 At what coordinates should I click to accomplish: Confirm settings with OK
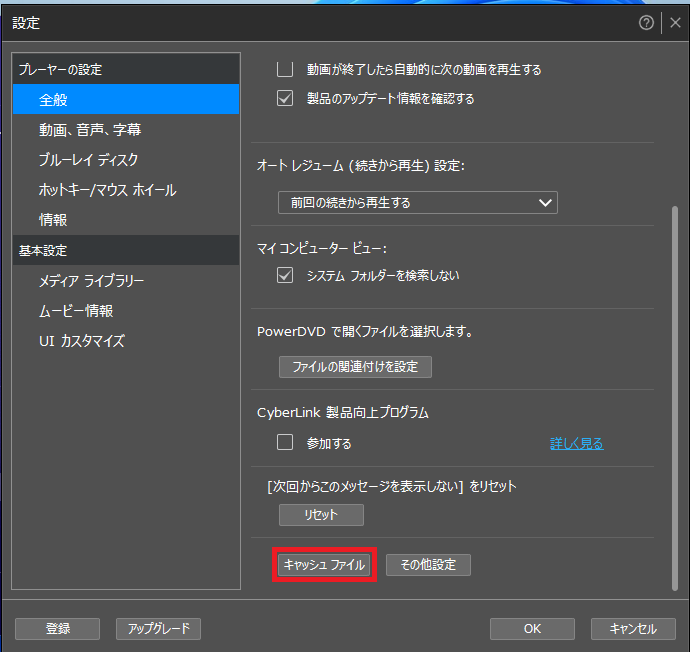(x=532, y=629)
